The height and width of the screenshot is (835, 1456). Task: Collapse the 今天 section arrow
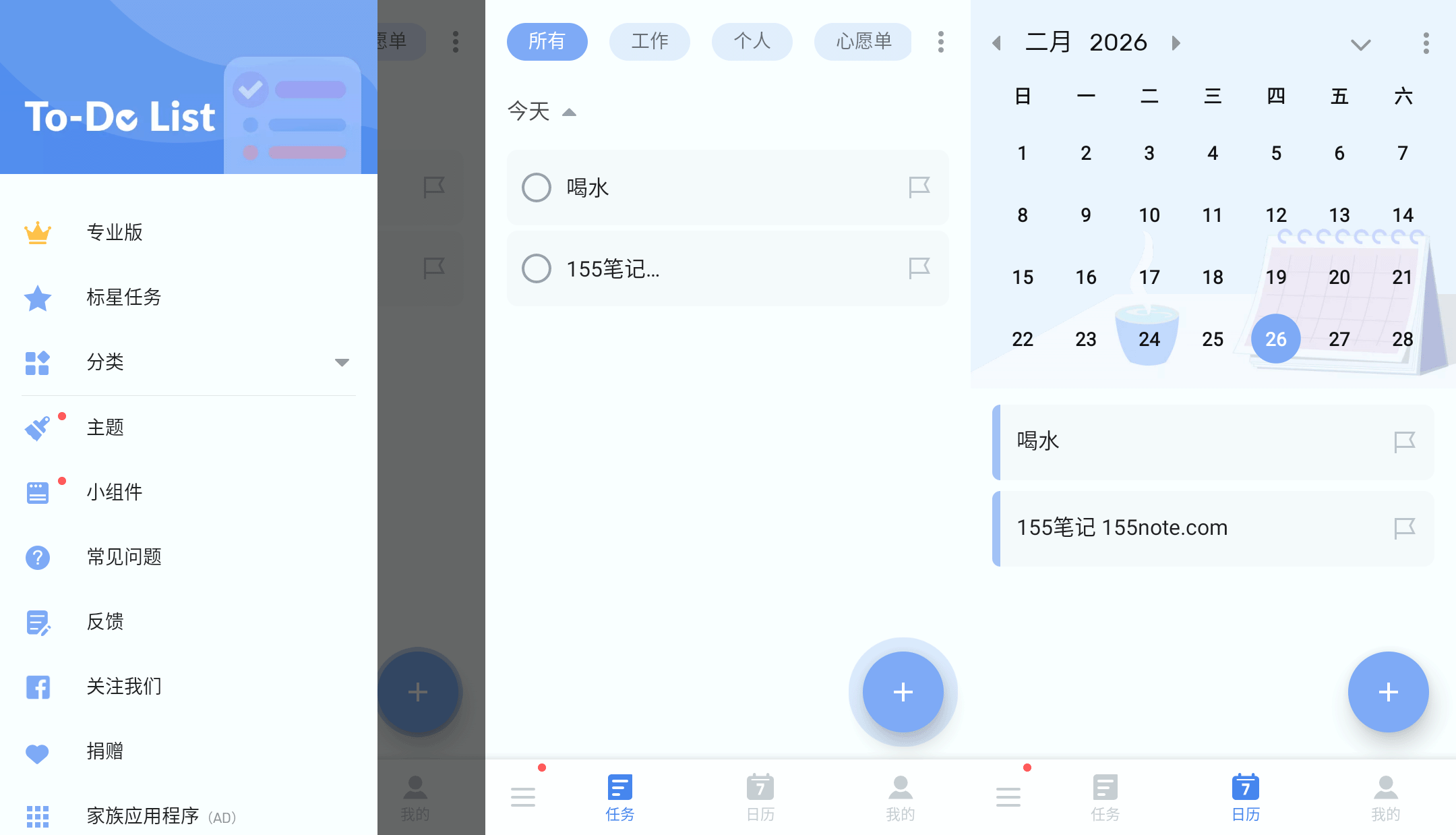[570, 112]
